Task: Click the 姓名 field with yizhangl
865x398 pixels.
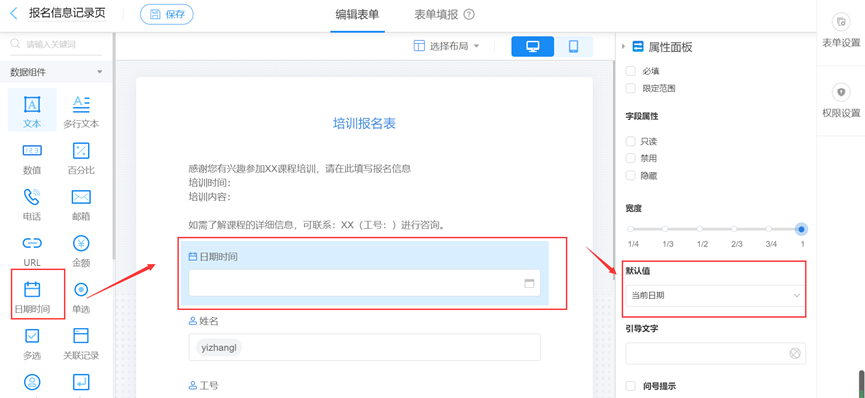Action: (365, 347)
